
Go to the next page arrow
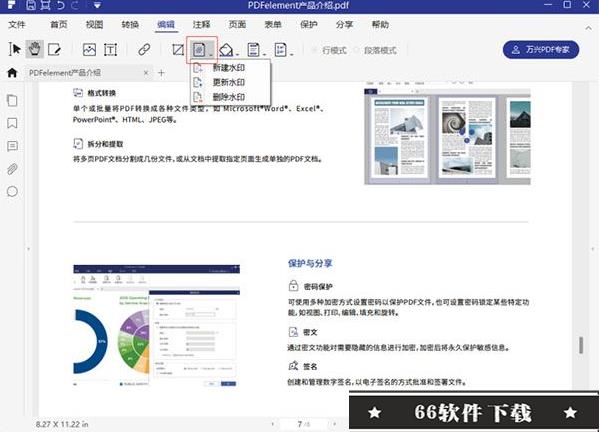(334, 424)
